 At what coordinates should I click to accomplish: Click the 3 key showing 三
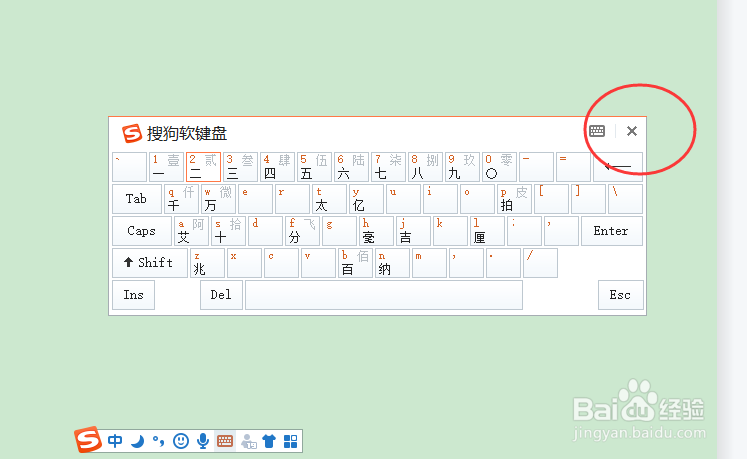pyautogui.click(x=241, y=167)
